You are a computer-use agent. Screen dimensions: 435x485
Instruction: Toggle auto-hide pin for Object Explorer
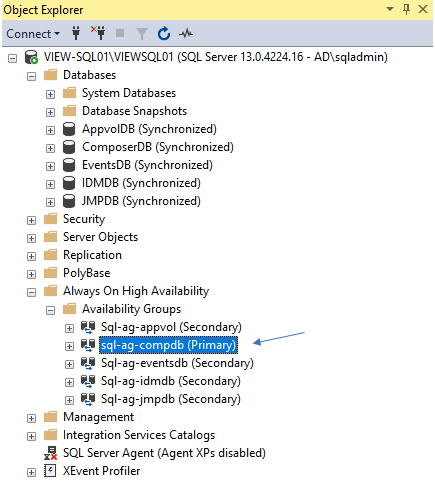[x=406, y=9]
